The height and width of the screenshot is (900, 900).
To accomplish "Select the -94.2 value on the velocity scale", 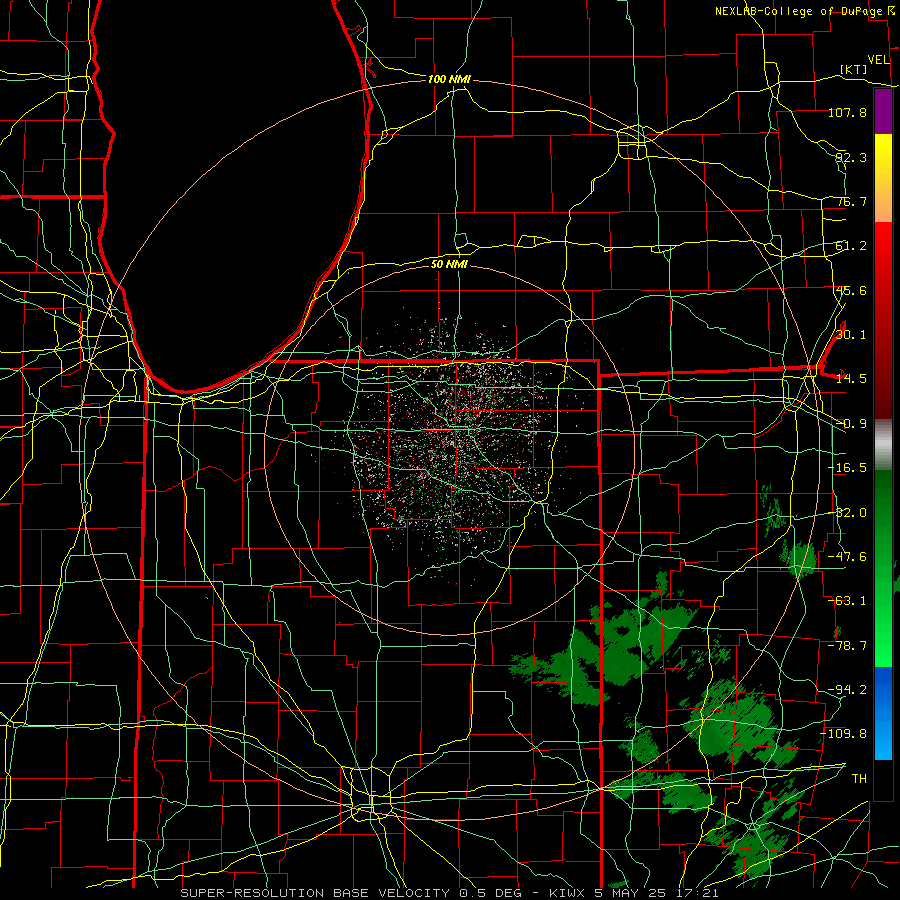I will click(x=847, y=690).
